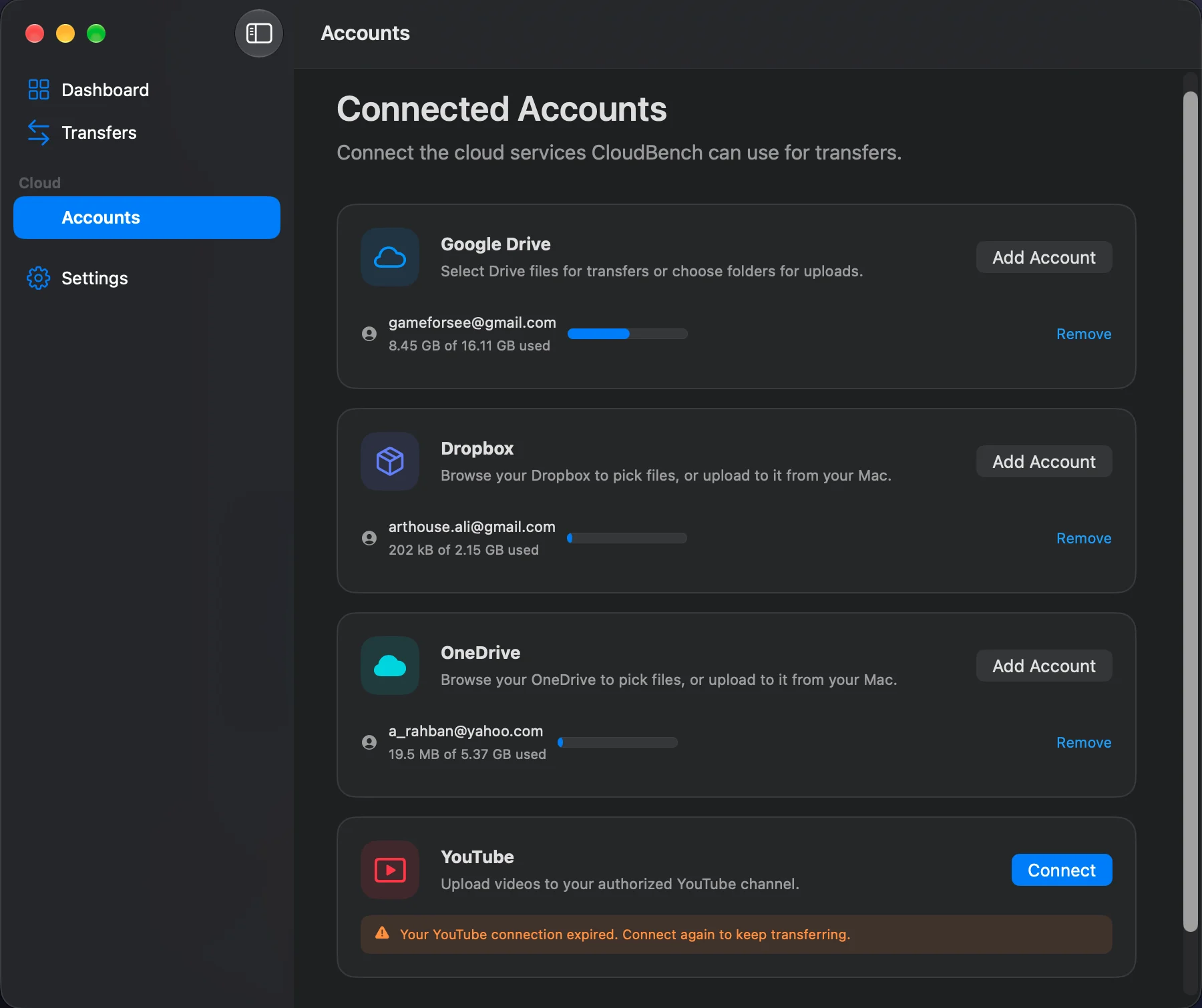This screenshot has height=1008, width=1202.
Task: Click avatar icon beside gameforsee@gmail.com
Action: pyautogui.click(x=369, y=334)
